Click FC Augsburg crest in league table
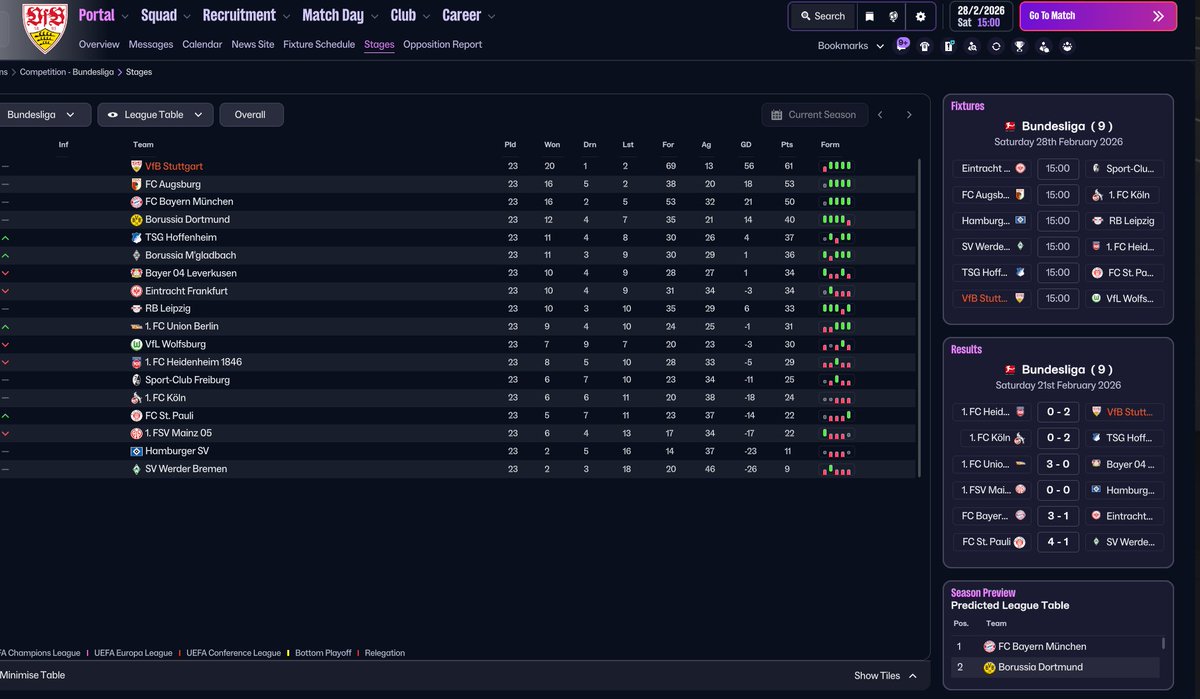The height and width of the screenshot is (699, 1200). [x=137, y=184]
